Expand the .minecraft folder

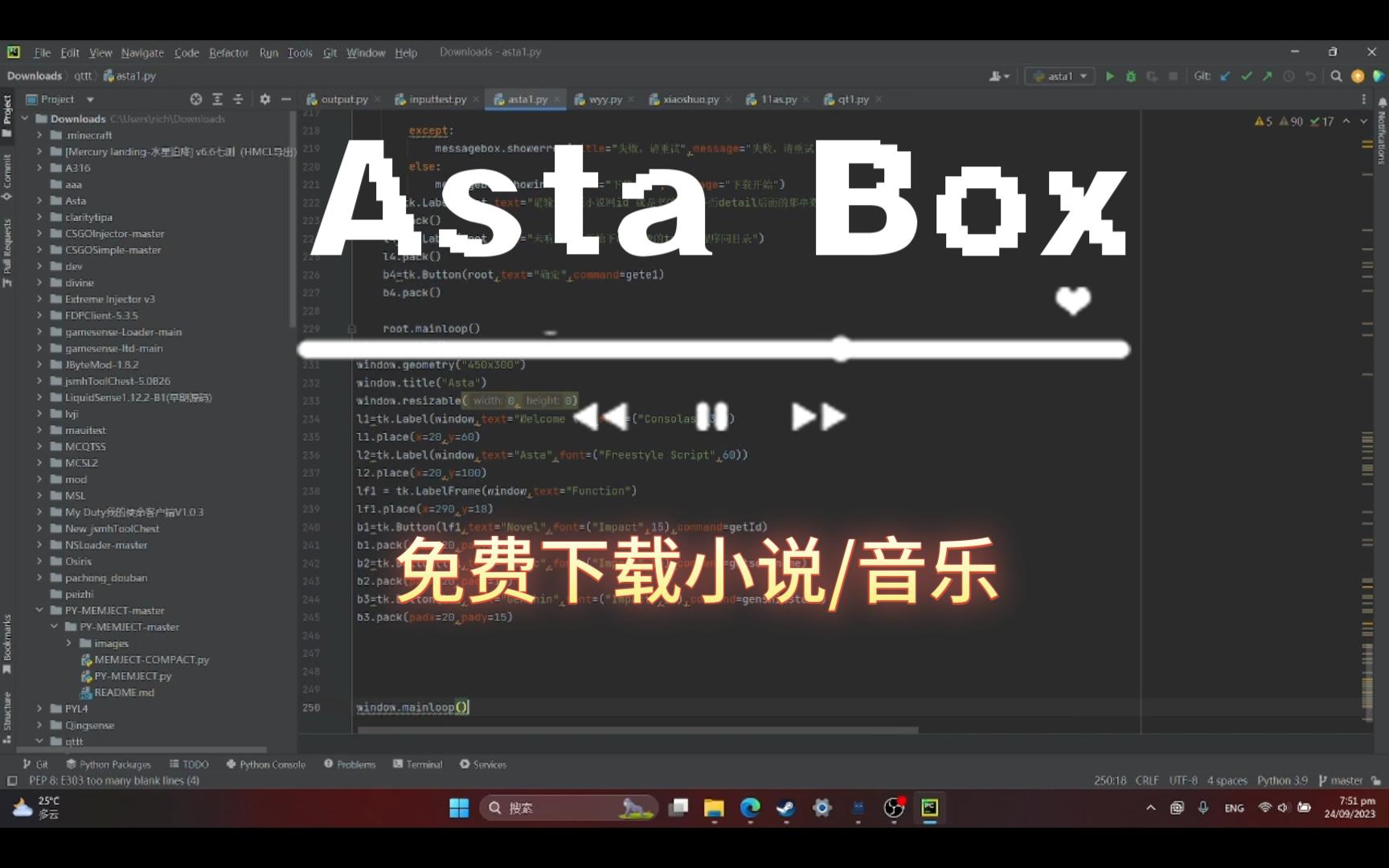coord(39,135)
